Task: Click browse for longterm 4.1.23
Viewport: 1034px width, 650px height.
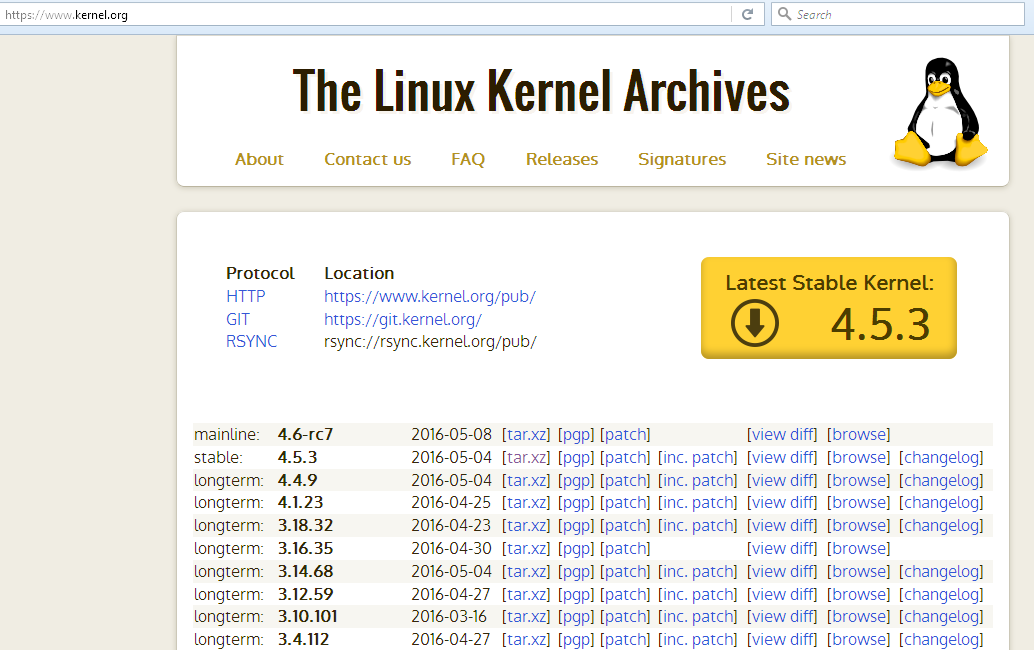Action: click(x=859, y=503)
